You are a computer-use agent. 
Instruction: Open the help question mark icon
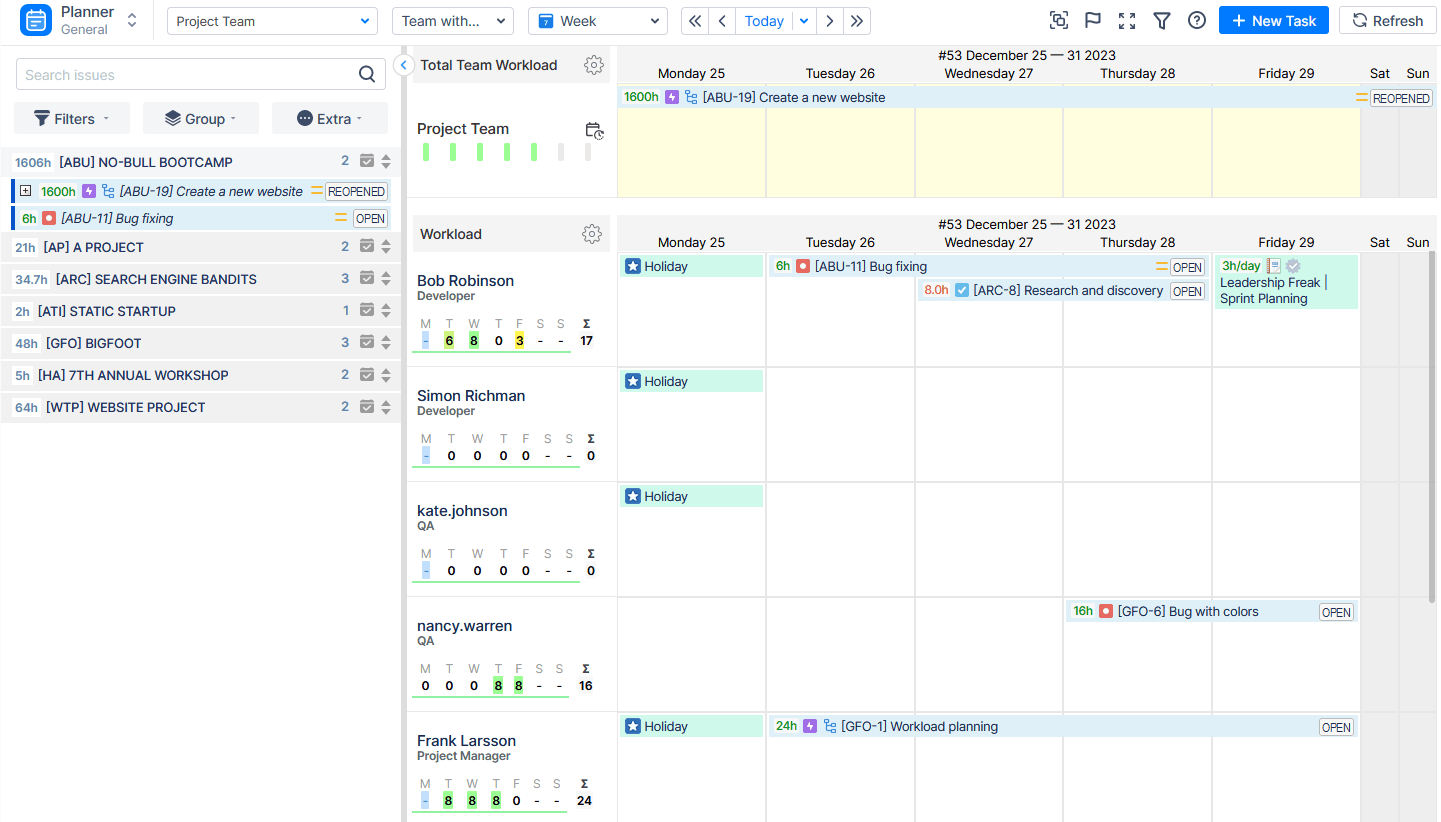[x=1196, y=20]
